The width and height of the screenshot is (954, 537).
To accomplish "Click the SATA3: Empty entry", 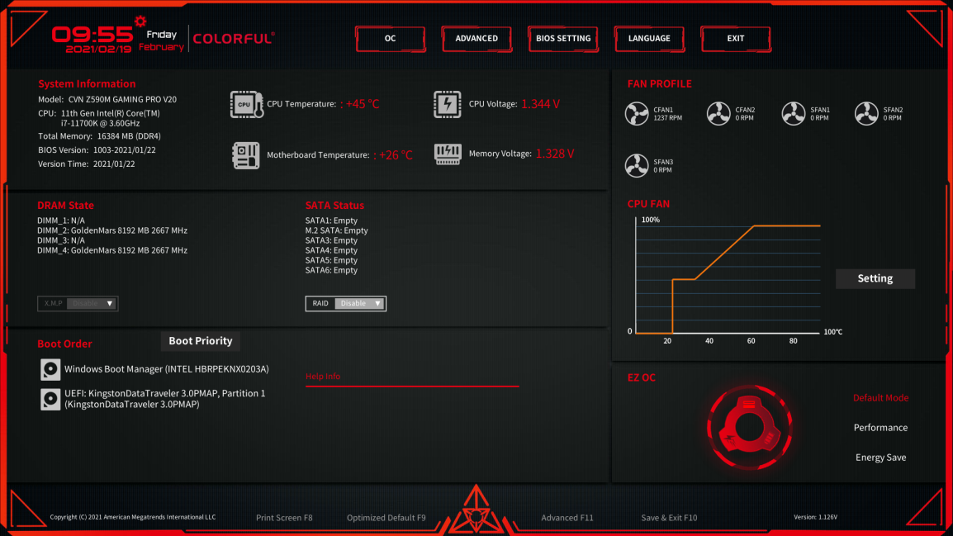I will [x=331, y=241].
